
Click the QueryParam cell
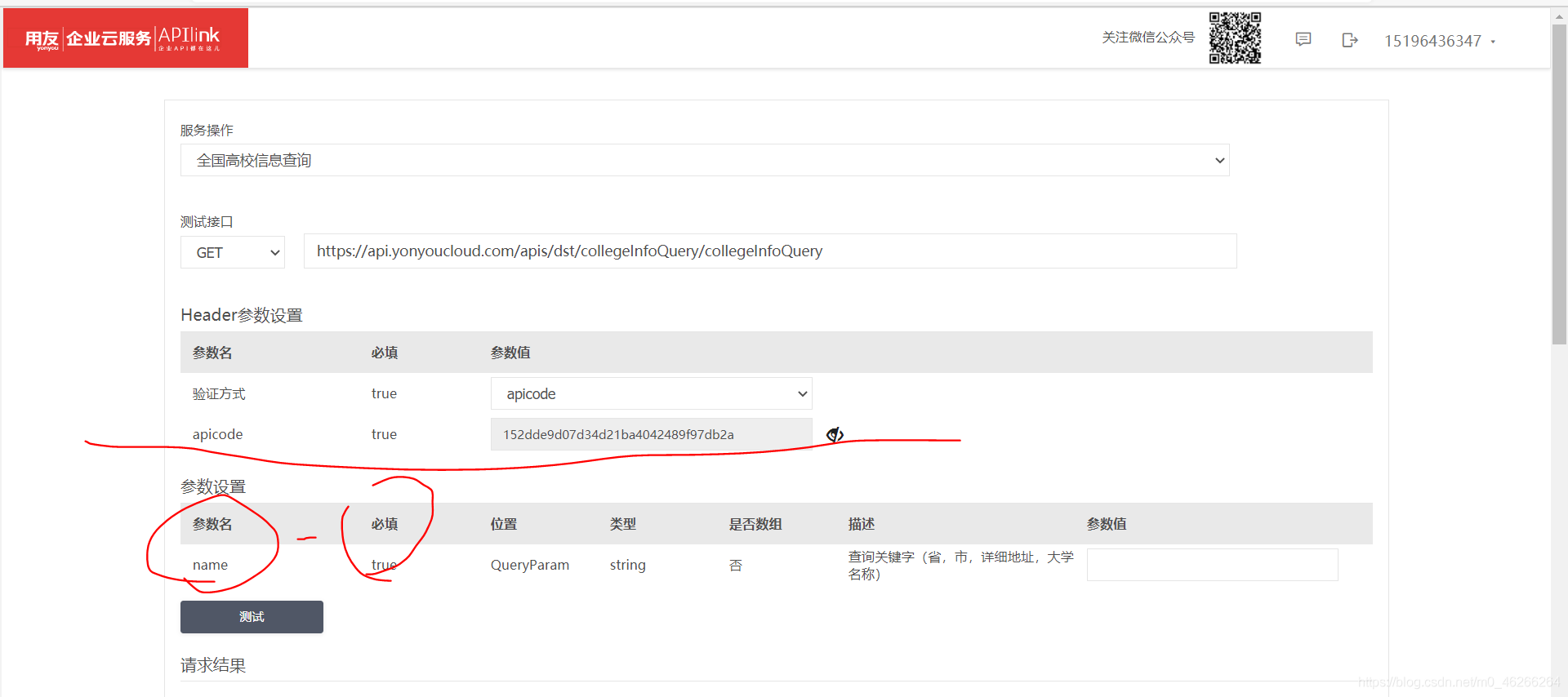[x=530, y=565]
